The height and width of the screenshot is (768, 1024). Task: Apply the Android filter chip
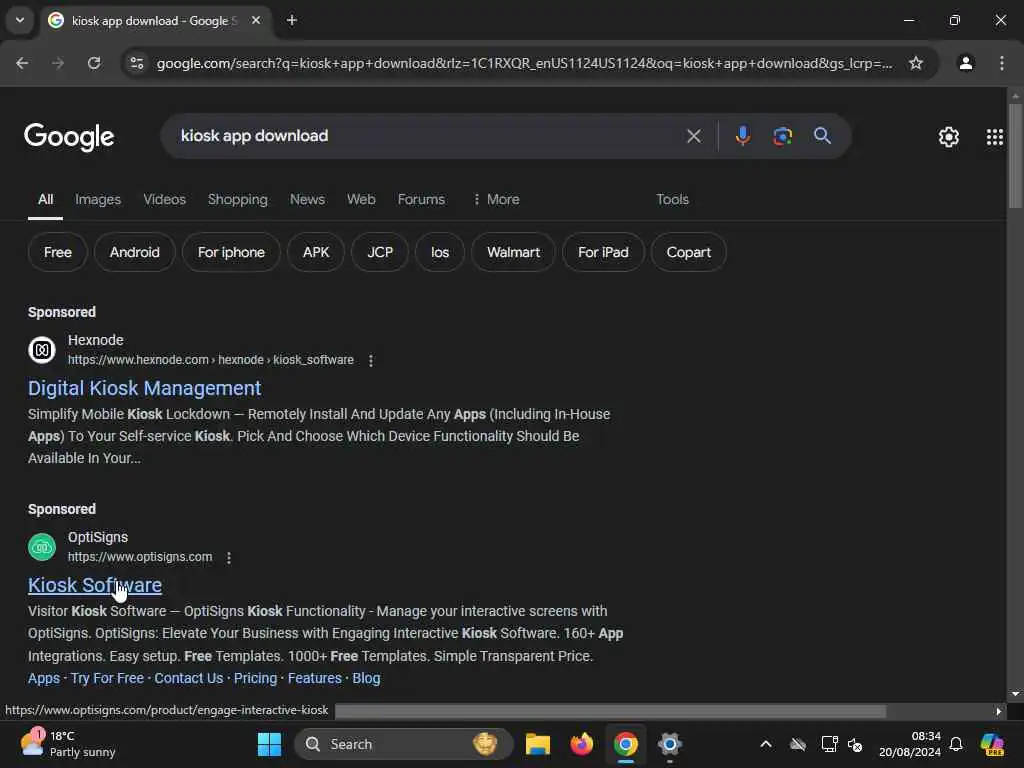[135, 252]
